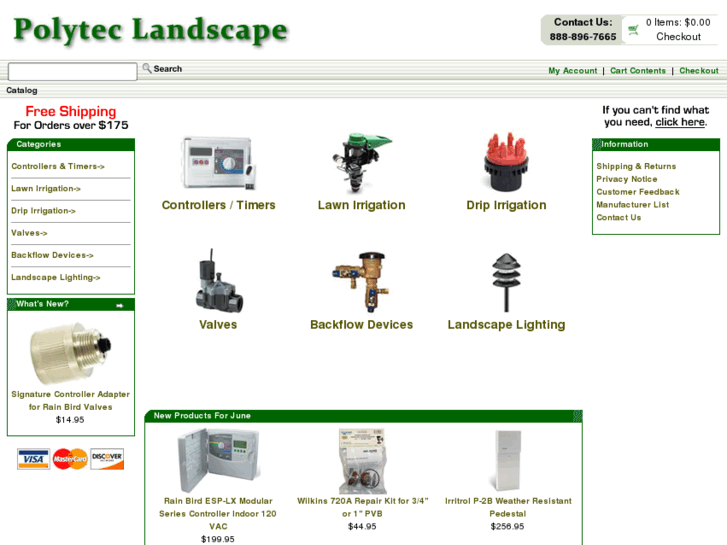Open Signature Controller Adapter product link
727x545 pixels.
[x=70, y=400]
